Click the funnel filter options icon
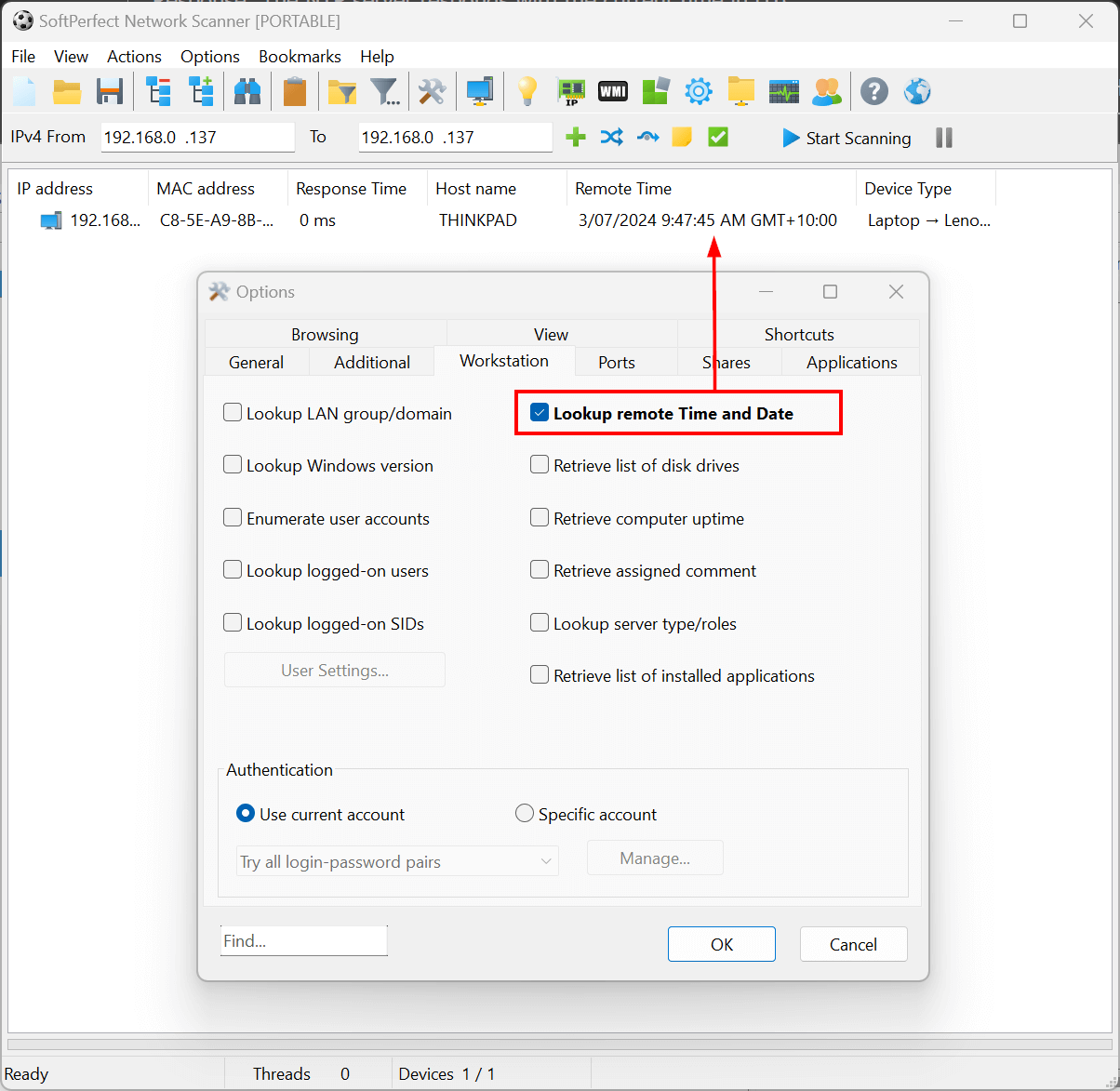This screenshot has width=1120, height=1091. (385, 91)
